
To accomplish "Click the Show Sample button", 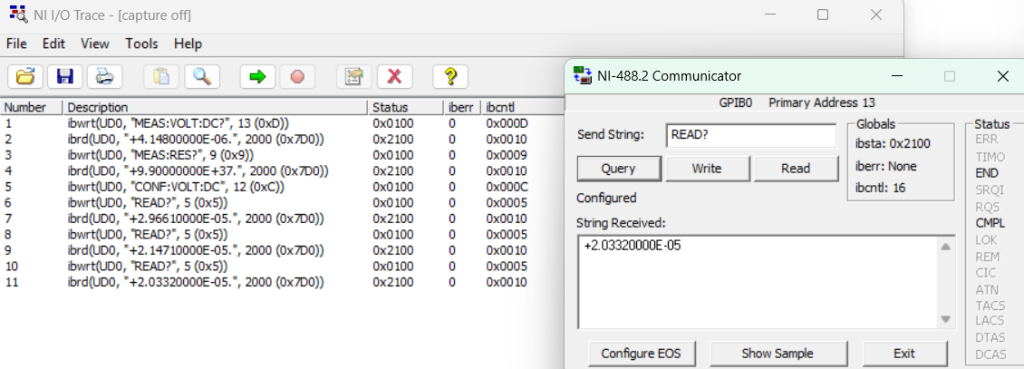I will point(777,353).
